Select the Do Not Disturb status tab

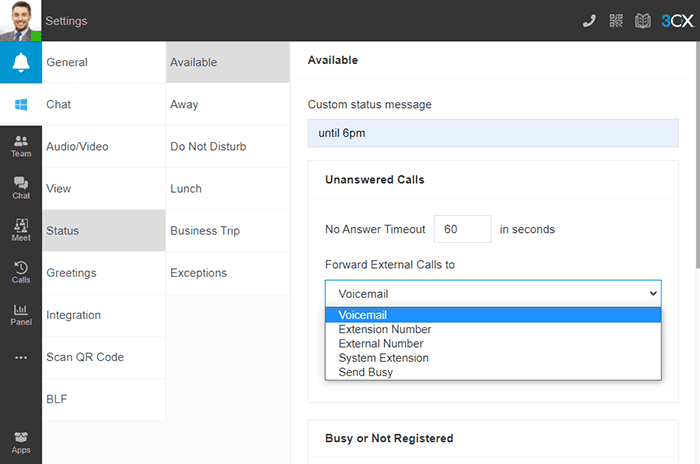pyautogui.click(x=208, y=147)
